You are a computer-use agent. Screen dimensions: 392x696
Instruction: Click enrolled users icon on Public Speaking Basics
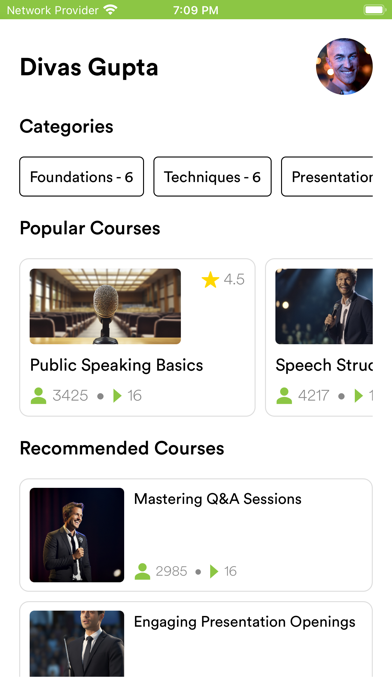(x=39, y=395)
